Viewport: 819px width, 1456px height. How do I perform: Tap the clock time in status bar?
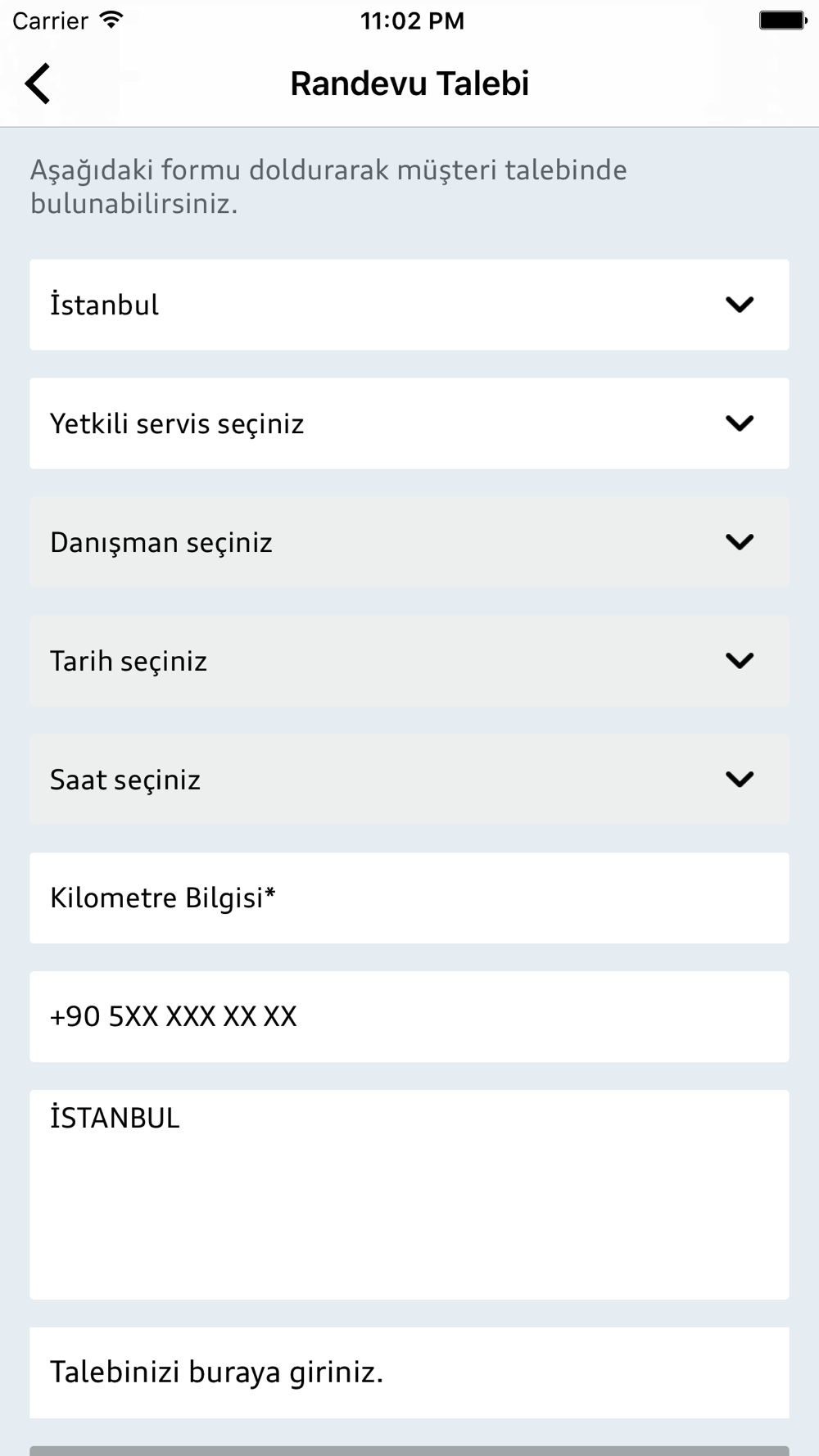pyautogui.click(x=412, y=20)
